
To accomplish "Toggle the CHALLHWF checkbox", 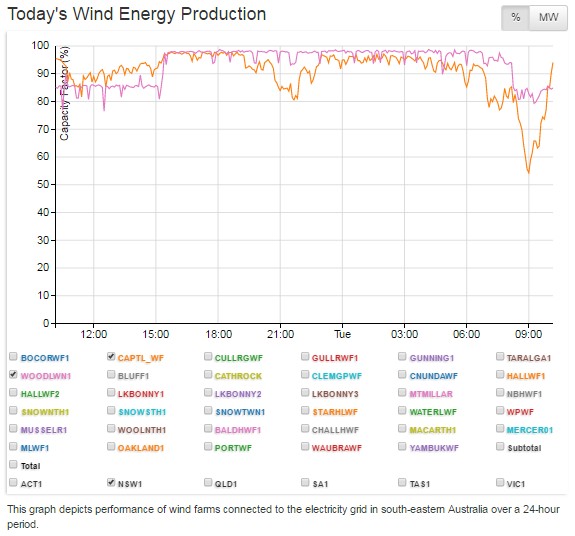I will coord(305,428).
